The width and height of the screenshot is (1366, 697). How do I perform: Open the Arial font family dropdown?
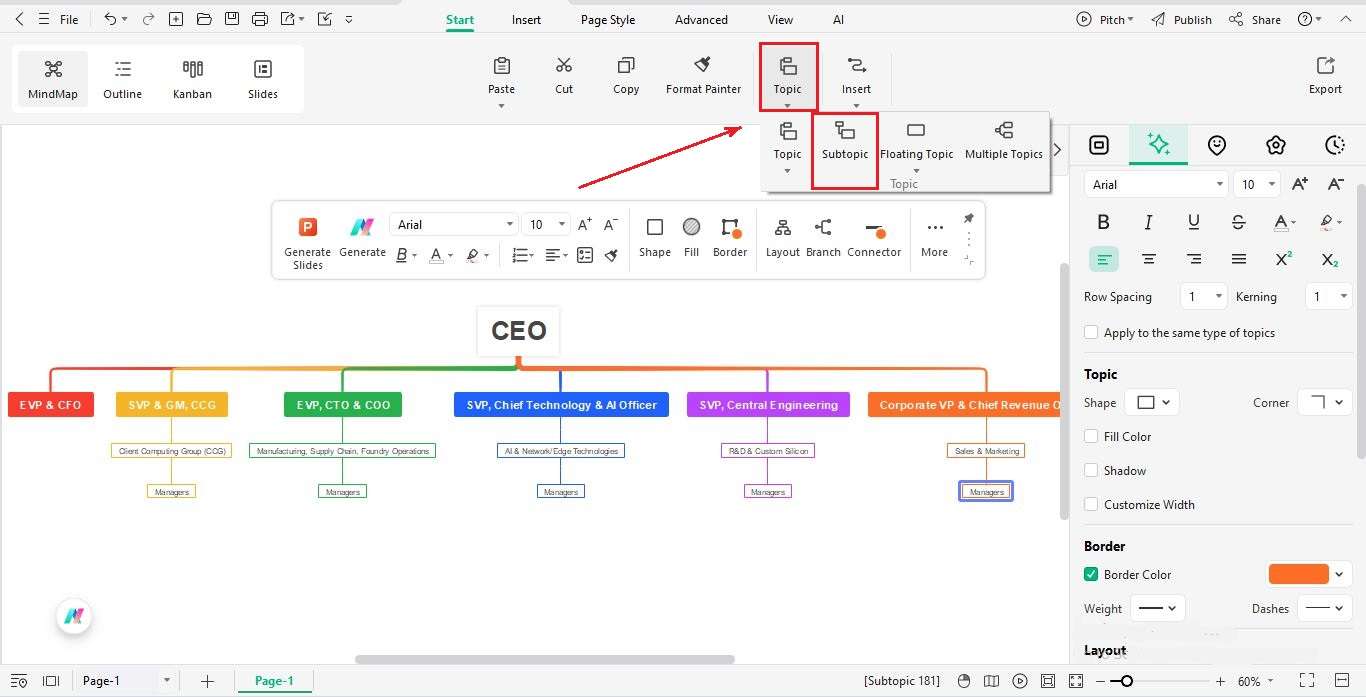pos(1155,184)
